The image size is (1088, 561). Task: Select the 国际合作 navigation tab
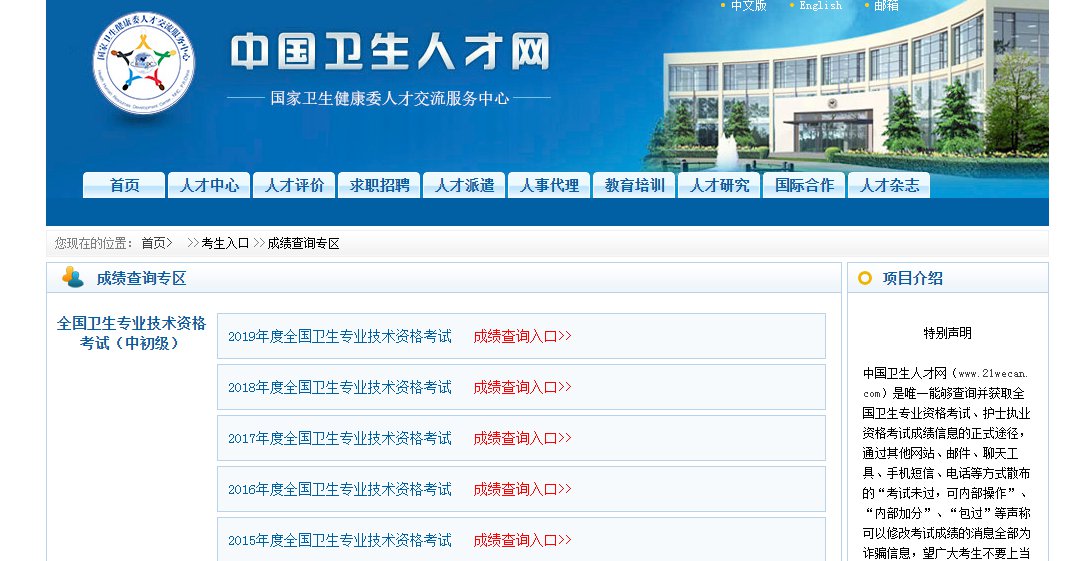click(x=804, y=185)
